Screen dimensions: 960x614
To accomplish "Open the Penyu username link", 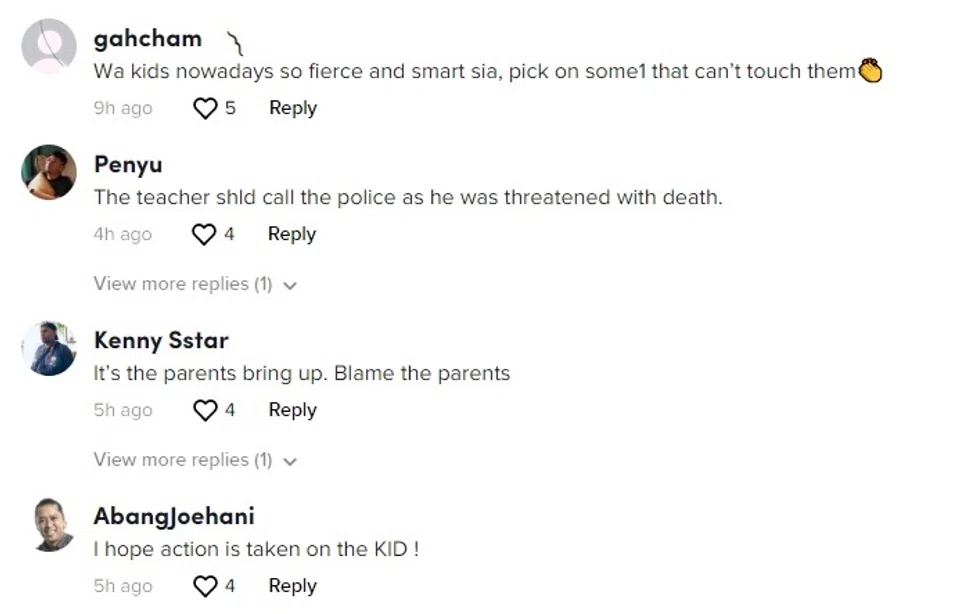I will pos(128,164).
